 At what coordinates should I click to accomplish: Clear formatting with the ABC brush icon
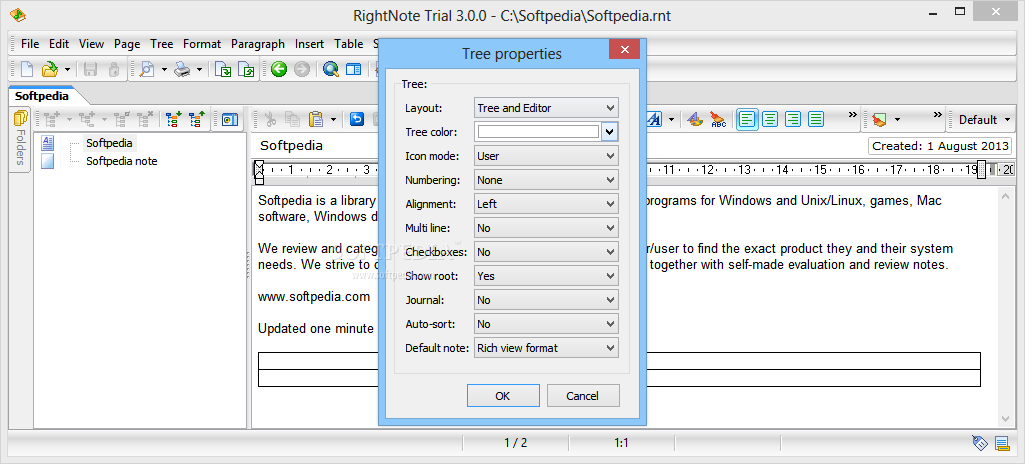click(x=718, y=119)
